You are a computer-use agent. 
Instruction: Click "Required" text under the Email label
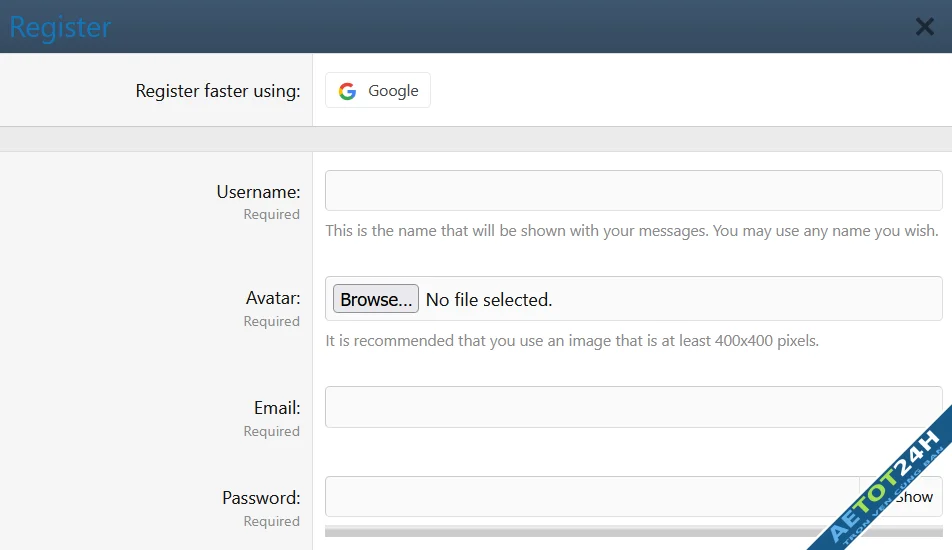[x=271, y=431]
